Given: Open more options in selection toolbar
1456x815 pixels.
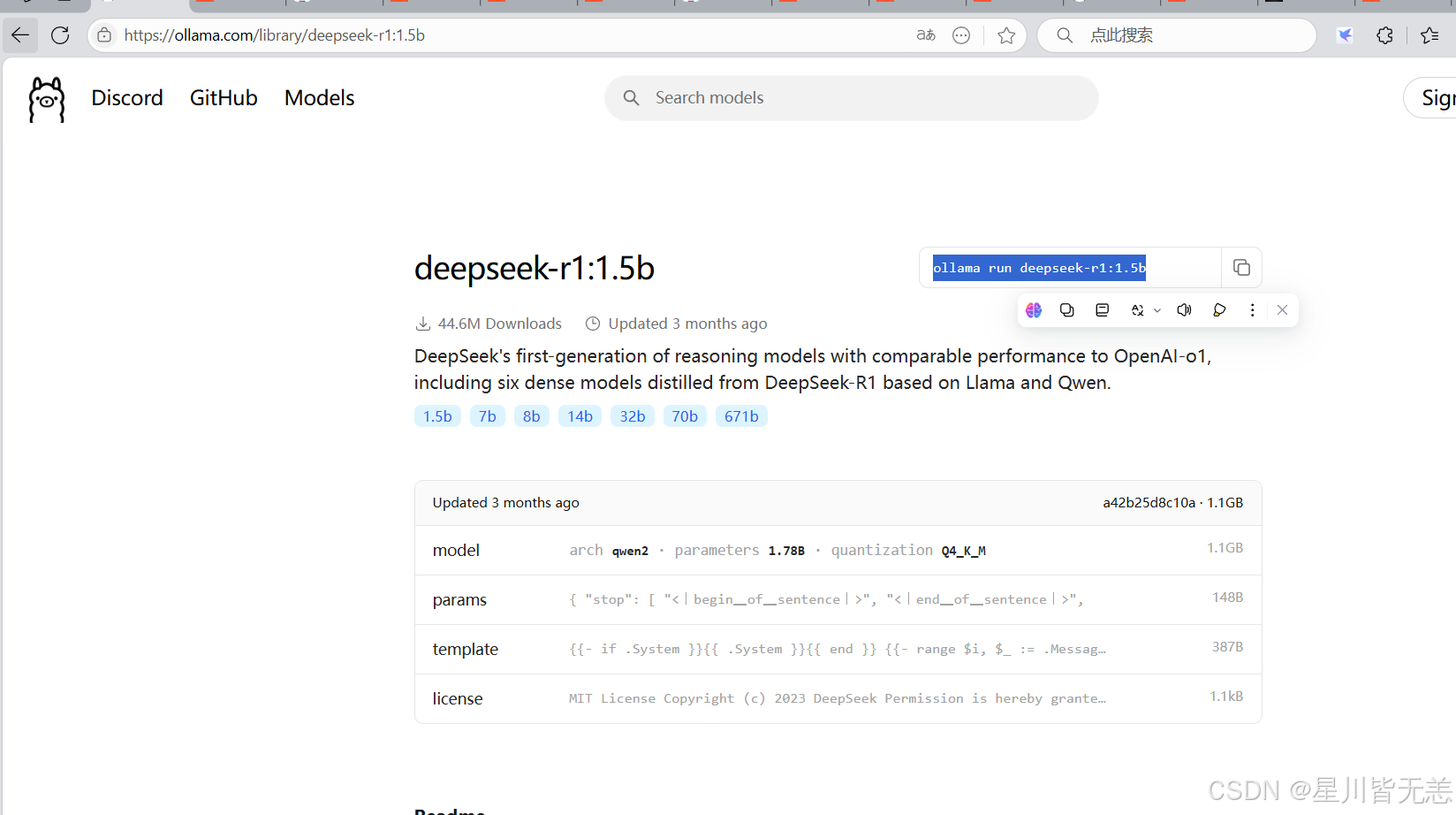Looking at the screenshot, I should pos(1252,310).
